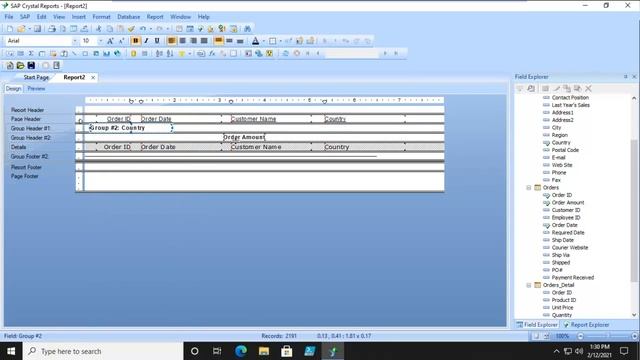Open the font size 10 dropdown
The height and width of the screenshot is (360, 640).
click(100, 41)
